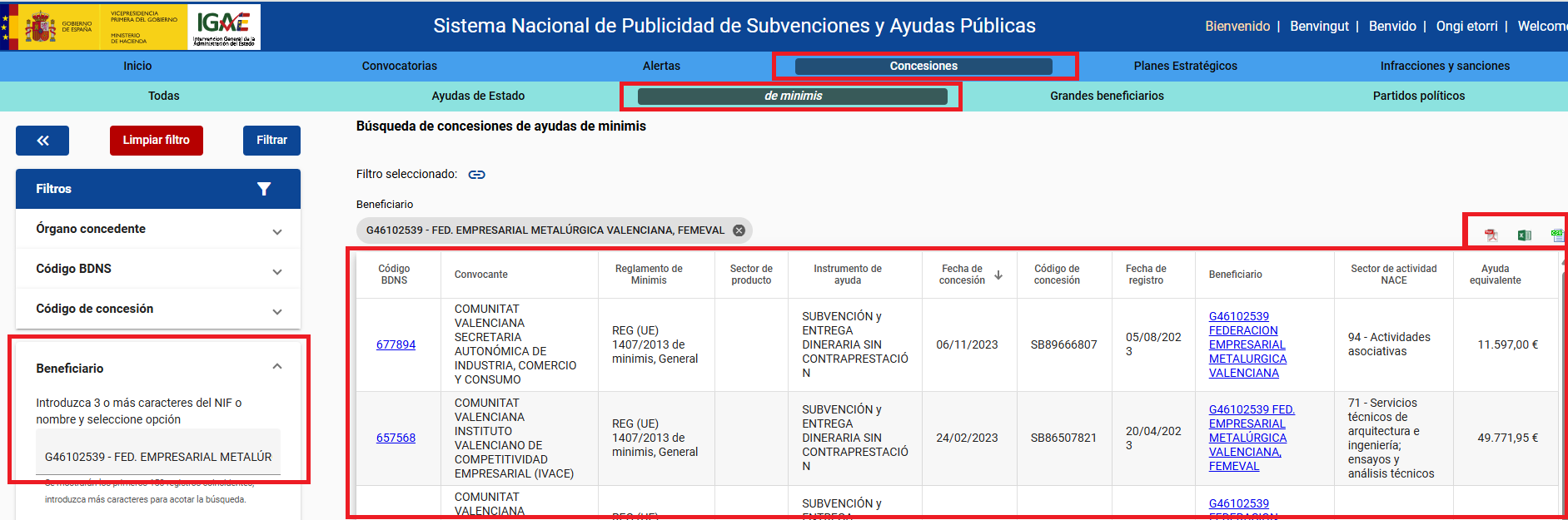Click the Beneficiario search input field
Screen dimensions: 1568x520
coord(158,456)
